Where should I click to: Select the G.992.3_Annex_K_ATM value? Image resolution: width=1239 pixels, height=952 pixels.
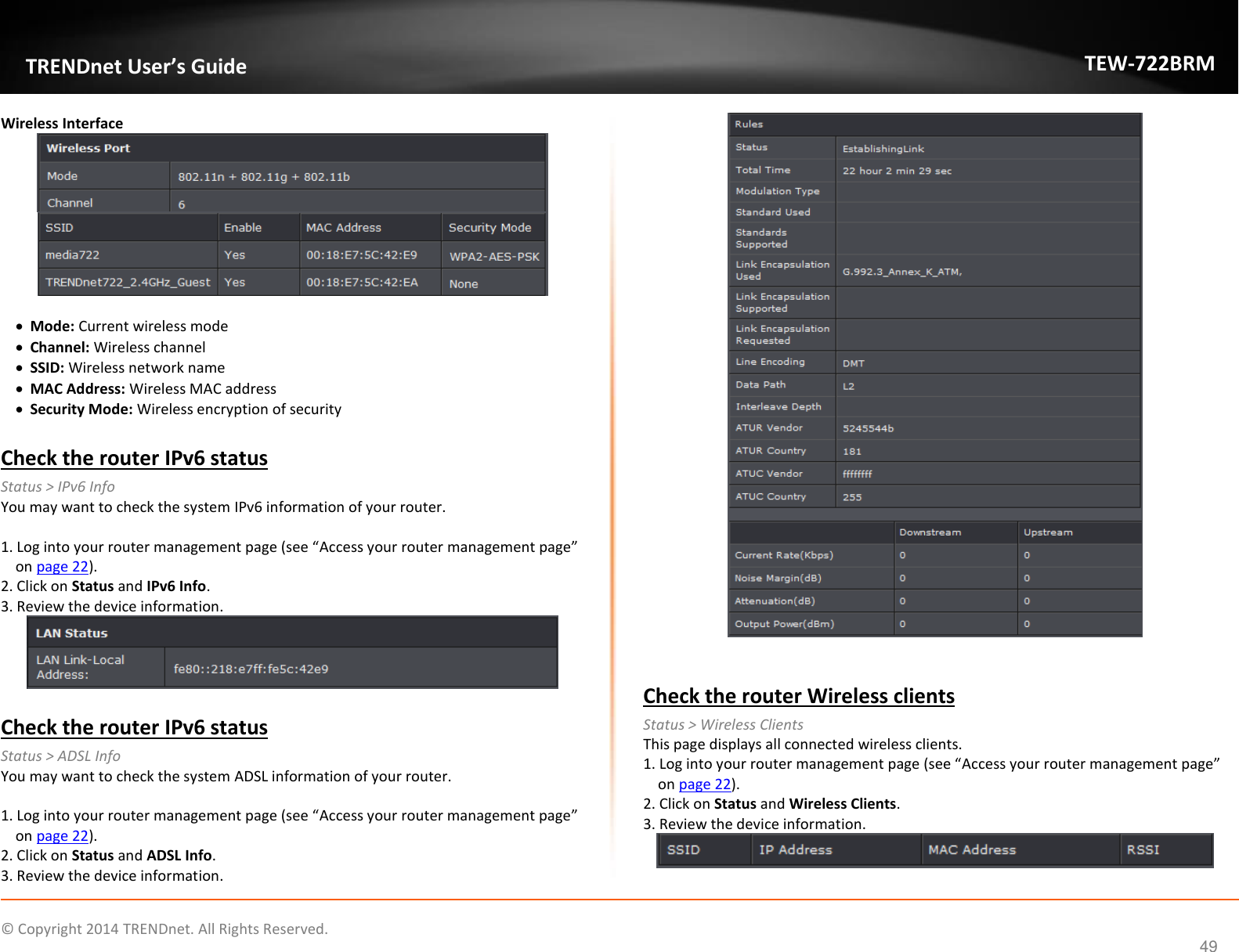pyautogui.click(x=901, y=272)
